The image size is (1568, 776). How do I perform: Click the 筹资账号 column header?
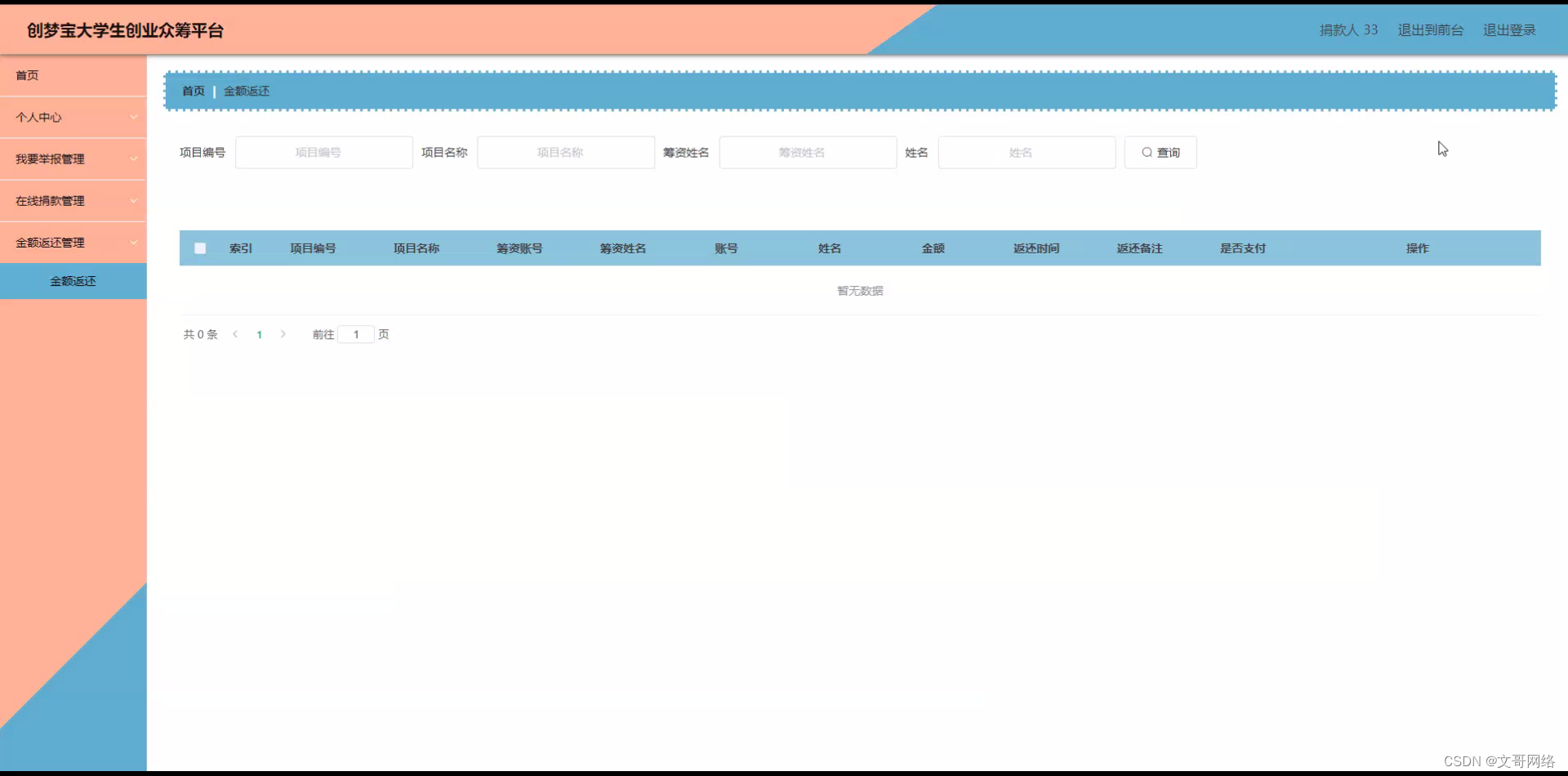(x=519, y=248)
